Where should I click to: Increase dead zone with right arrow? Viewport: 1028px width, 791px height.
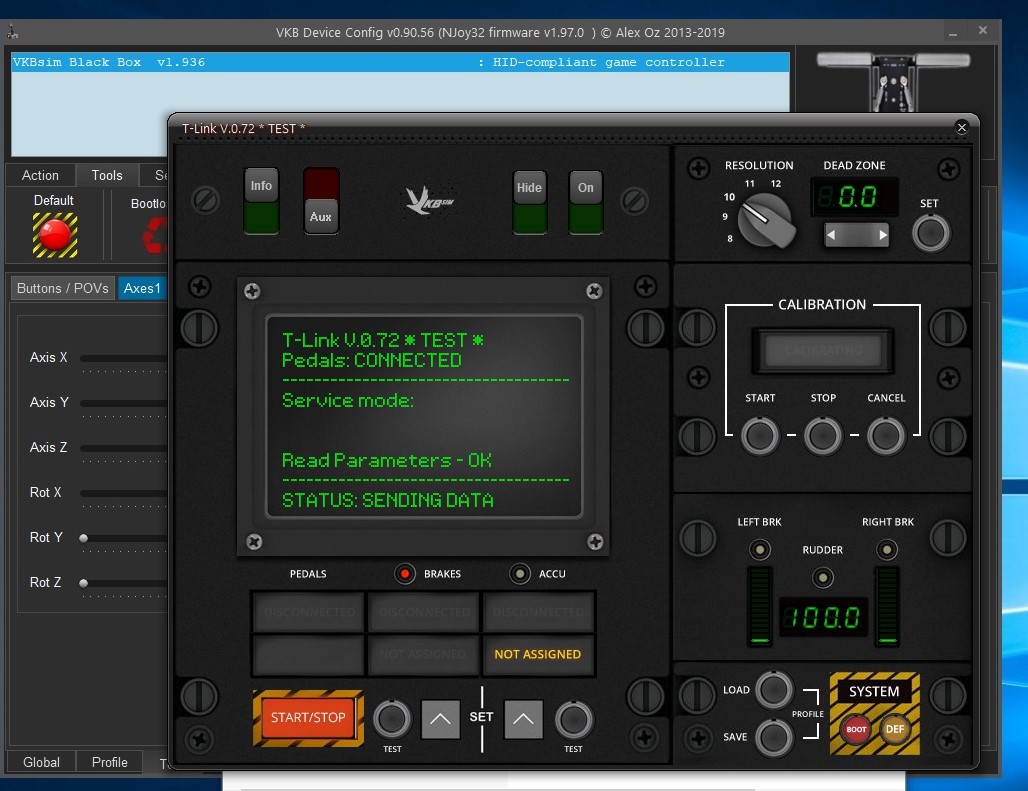[882, 235]
